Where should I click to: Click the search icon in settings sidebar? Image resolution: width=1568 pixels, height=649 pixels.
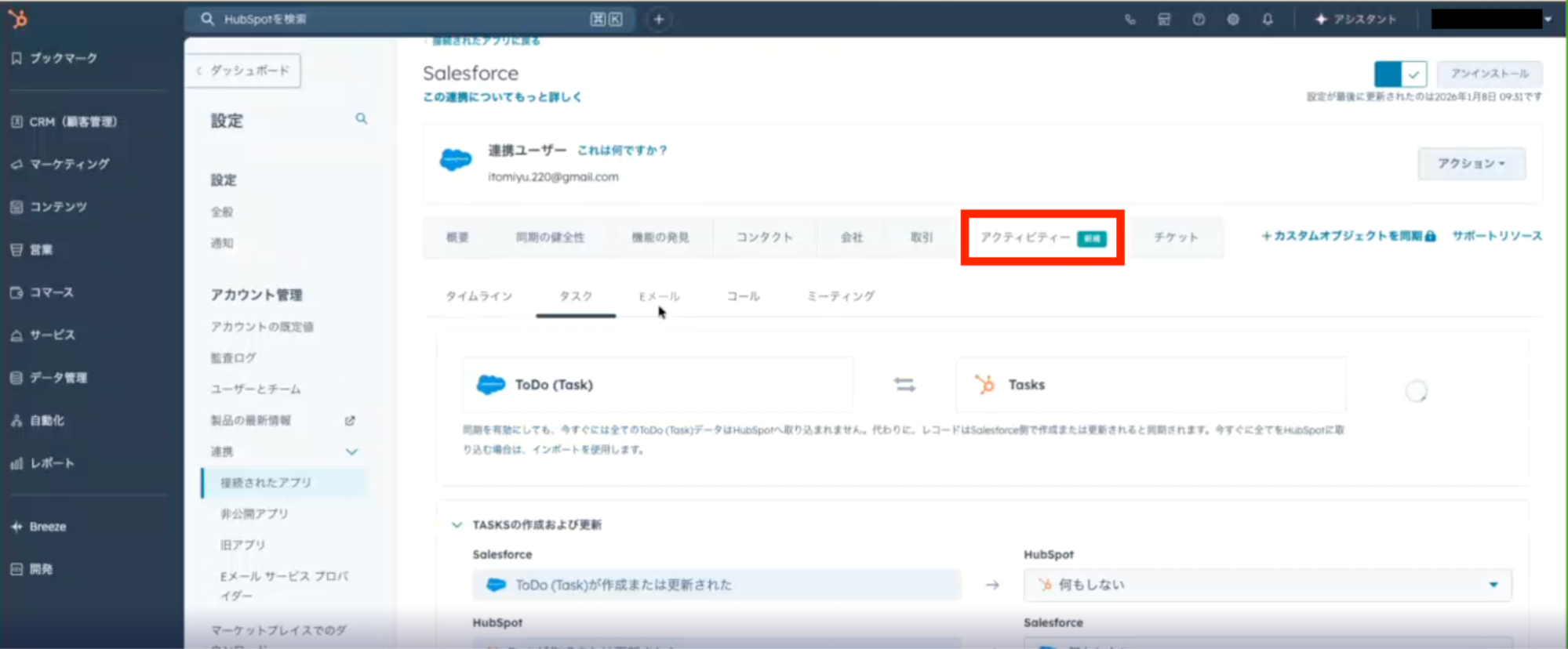click(361, 119)
